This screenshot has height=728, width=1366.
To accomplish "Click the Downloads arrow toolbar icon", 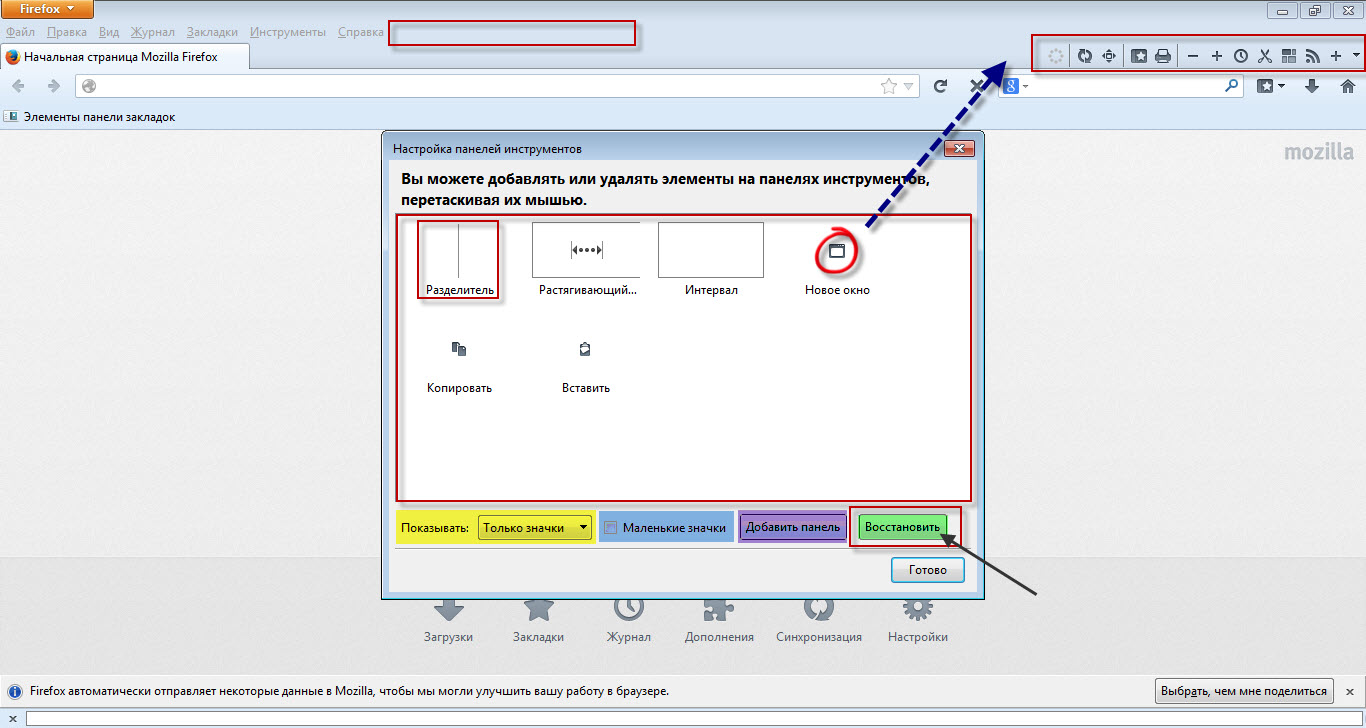I will pyautogui.click(x=1312, y=86).
